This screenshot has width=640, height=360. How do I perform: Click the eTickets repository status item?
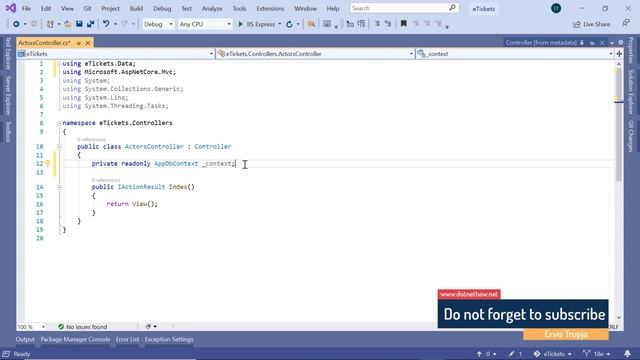point(553,354)
